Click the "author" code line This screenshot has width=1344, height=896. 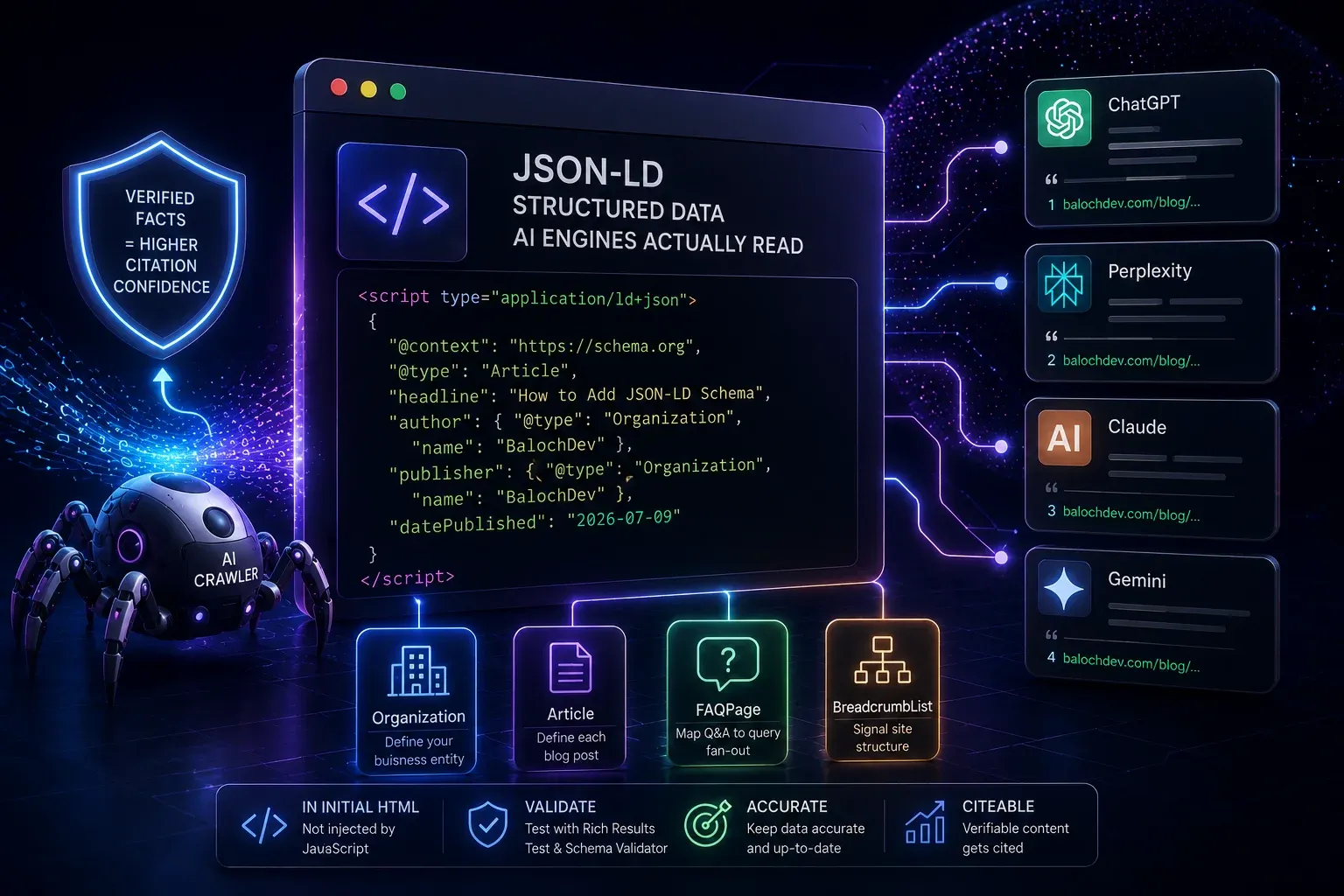click(565, 420)
